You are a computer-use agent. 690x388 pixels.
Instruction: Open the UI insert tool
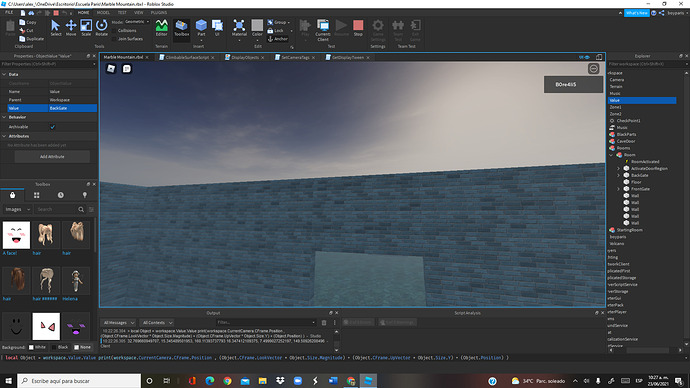(217, 28)
